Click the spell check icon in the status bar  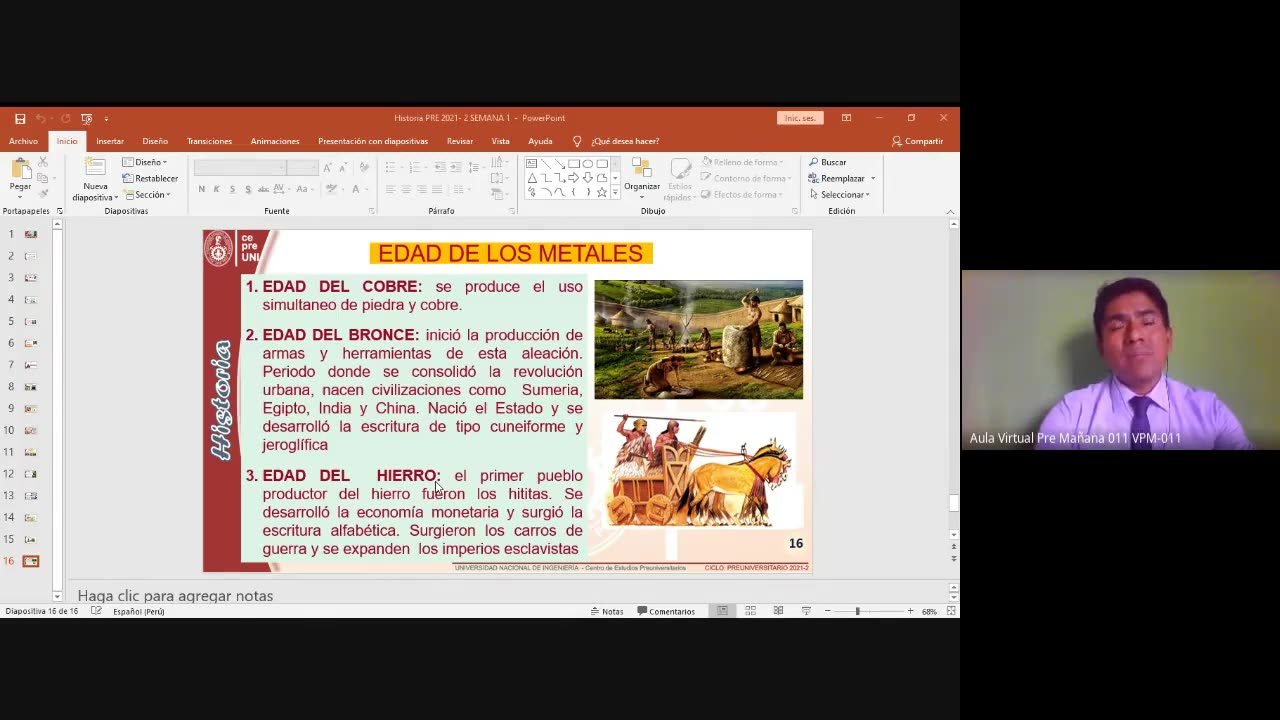[96, 611]
